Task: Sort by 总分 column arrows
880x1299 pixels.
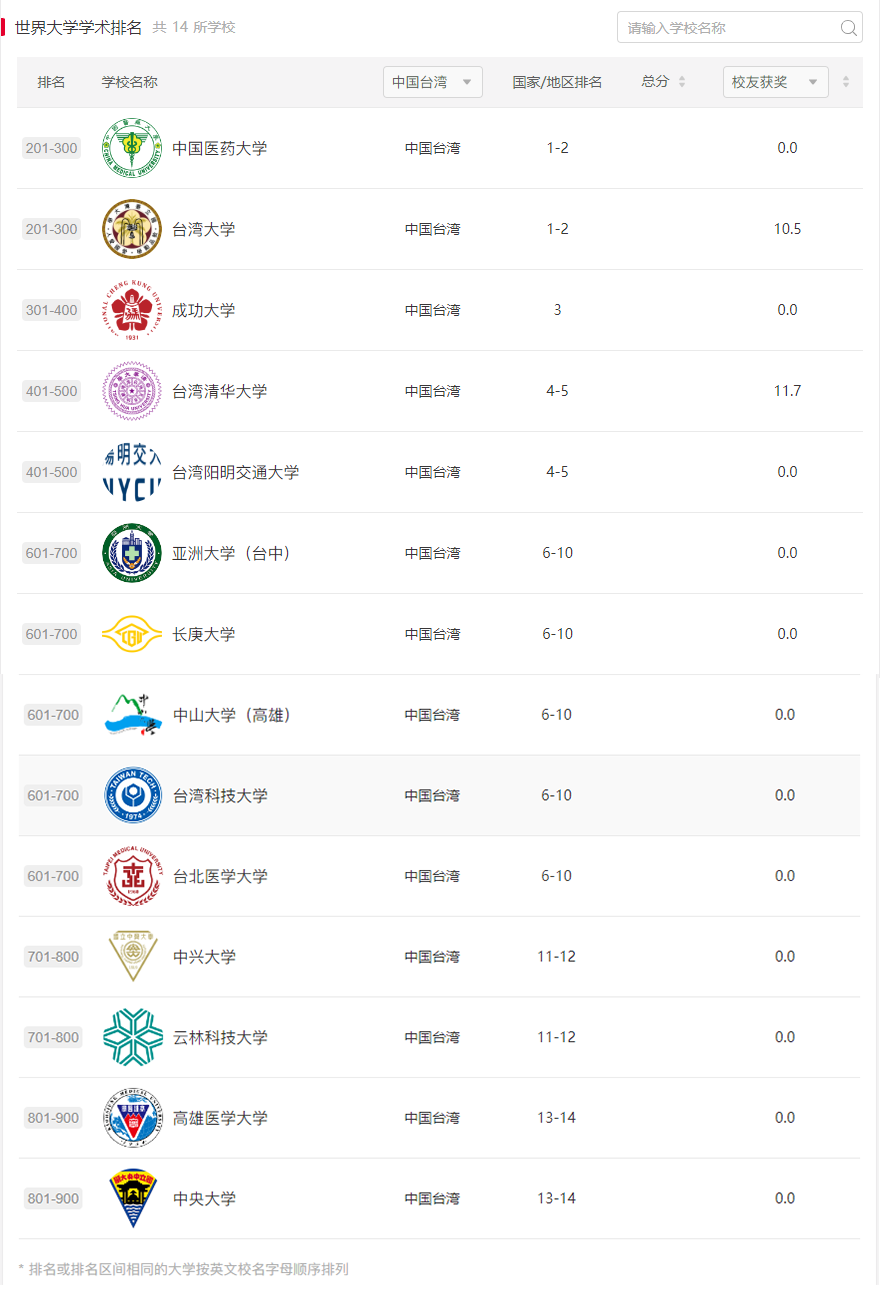Action: click(x=682, y=82)
